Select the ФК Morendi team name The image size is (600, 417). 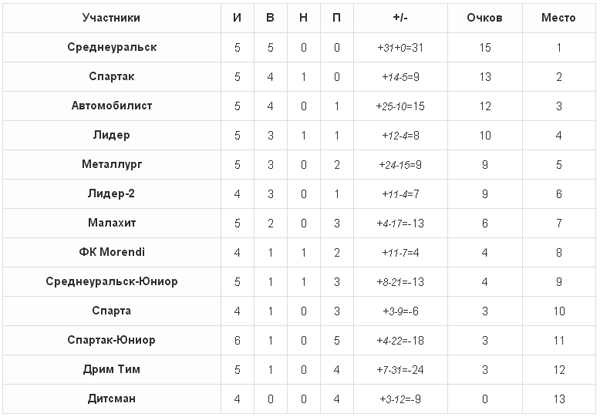point(112,252)
